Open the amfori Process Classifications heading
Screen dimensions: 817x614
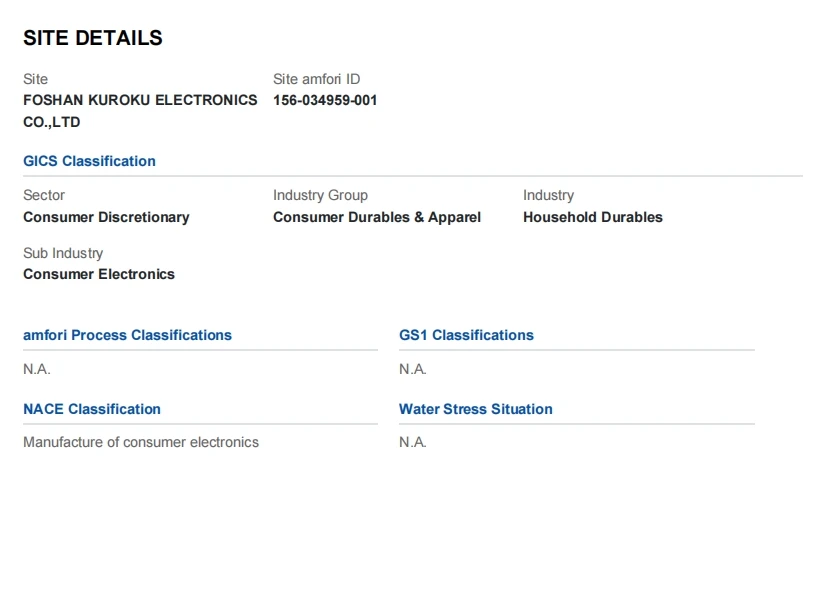click(x=127, y=335)
